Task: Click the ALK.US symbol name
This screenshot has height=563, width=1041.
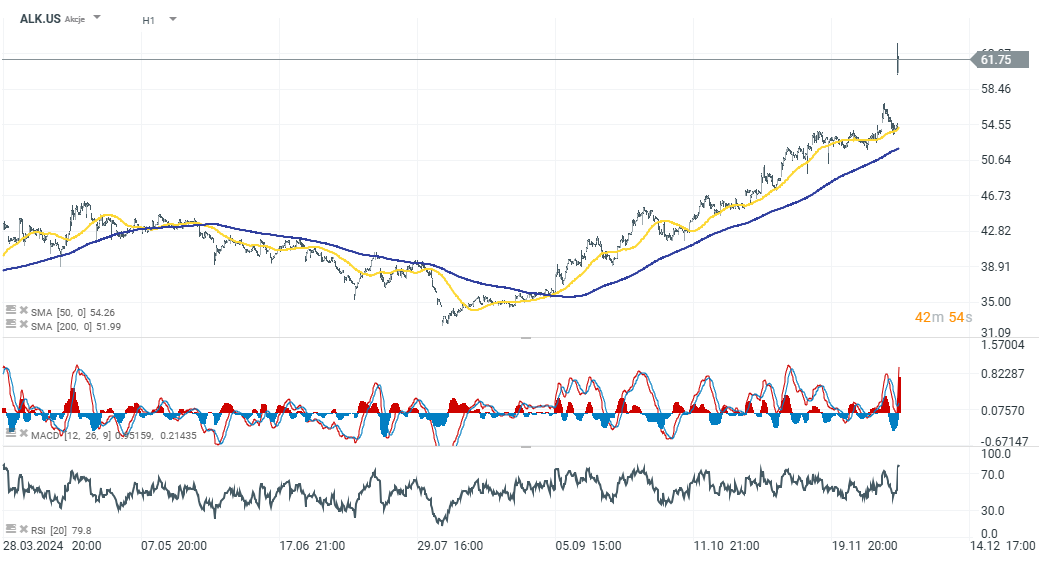Action: (x=40, y=19)
